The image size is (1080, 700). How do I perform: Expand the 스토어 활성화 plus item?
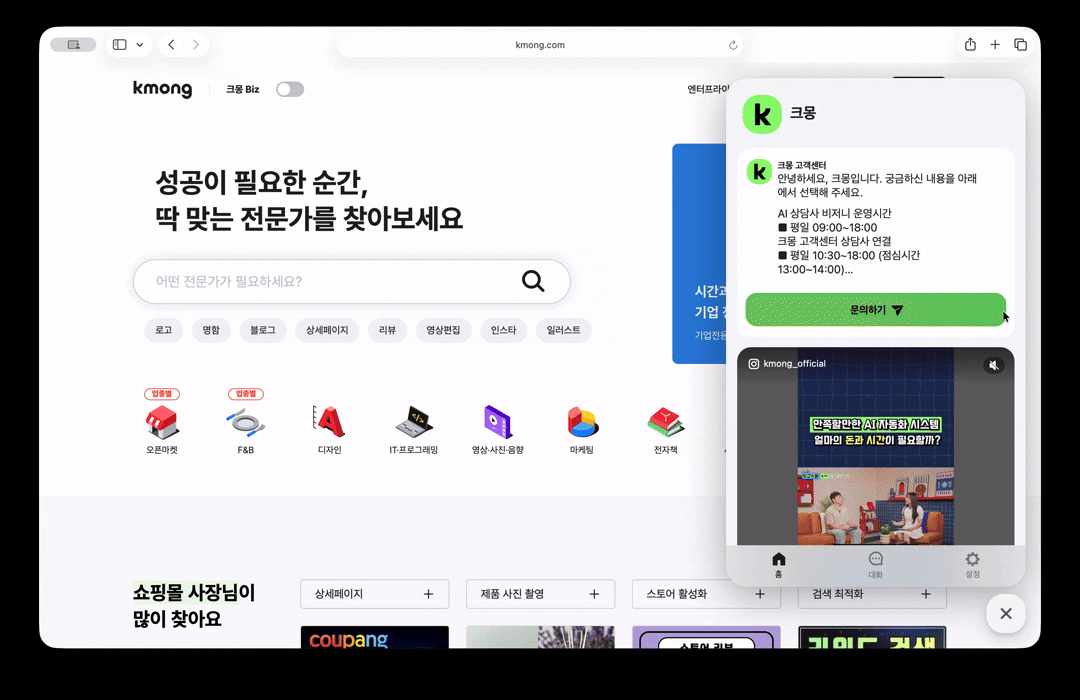click(706, 594)
